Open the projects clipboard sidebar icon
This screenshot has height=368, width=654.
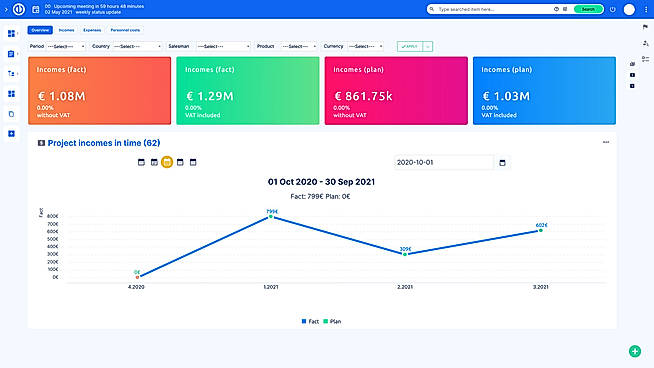point(11,54)
